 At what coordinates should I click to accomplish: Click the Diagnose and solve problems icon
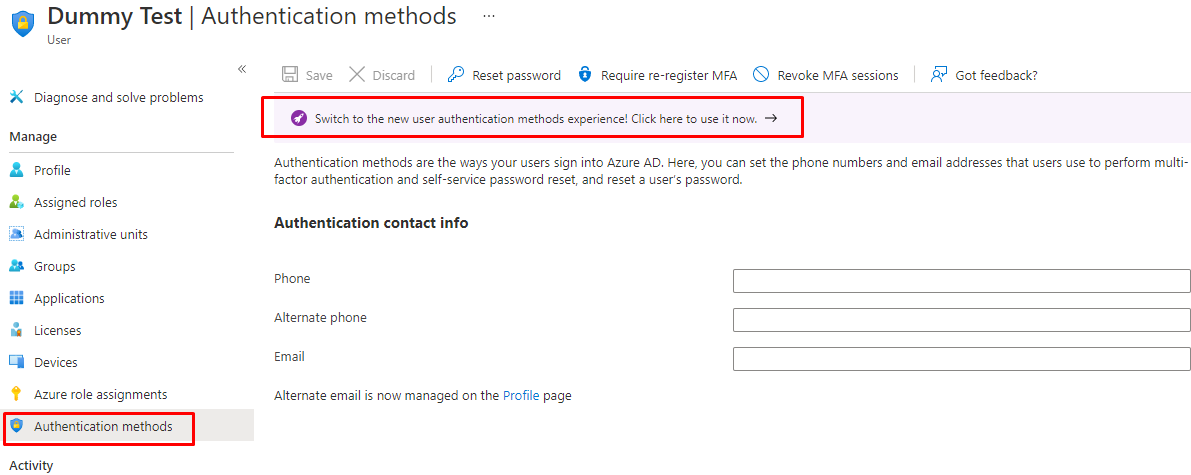coord(16,97)
